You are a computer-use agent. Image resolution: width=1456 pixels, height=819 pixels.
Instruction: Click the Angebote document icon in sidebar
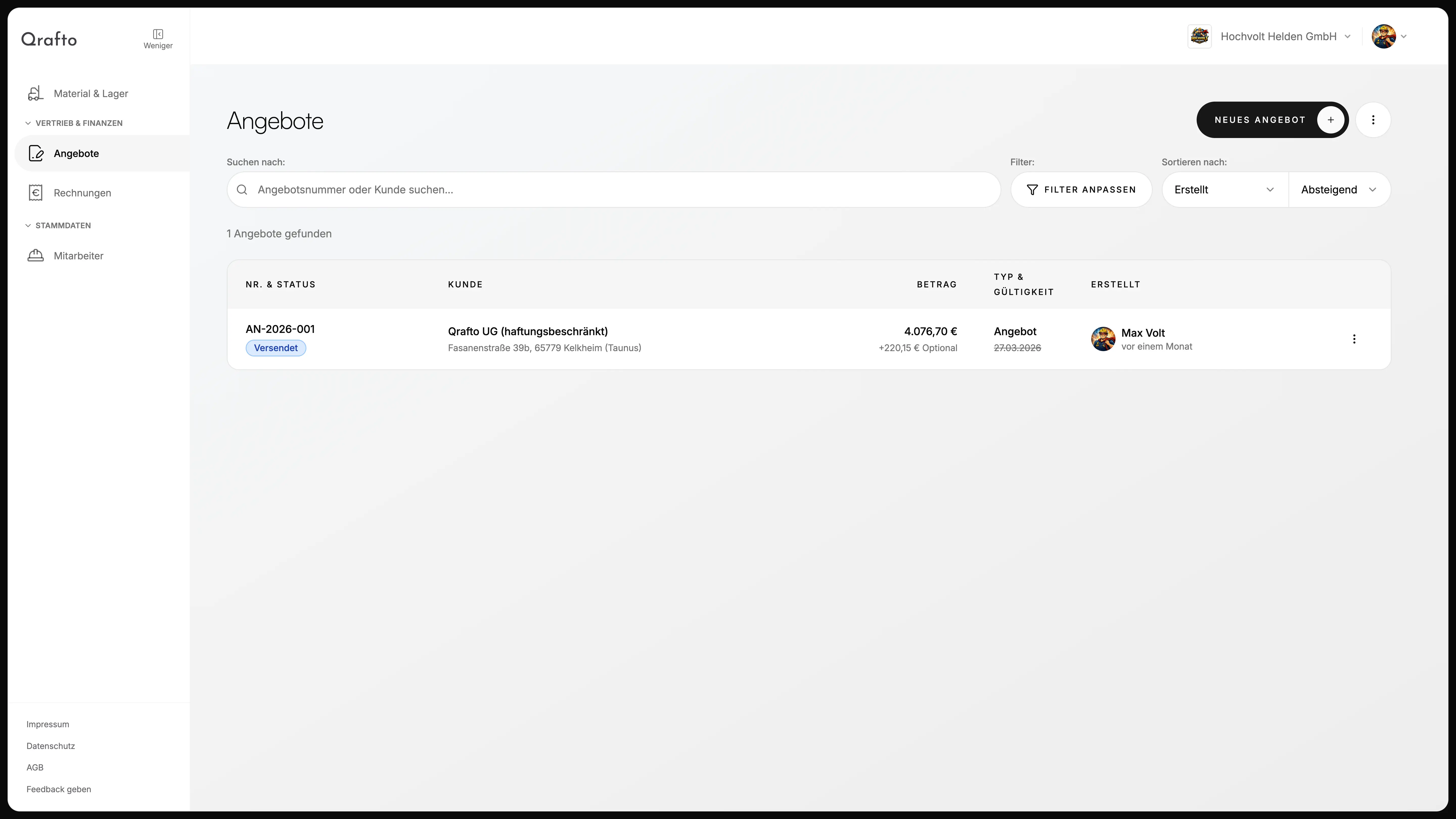click(x=36, y=153)
